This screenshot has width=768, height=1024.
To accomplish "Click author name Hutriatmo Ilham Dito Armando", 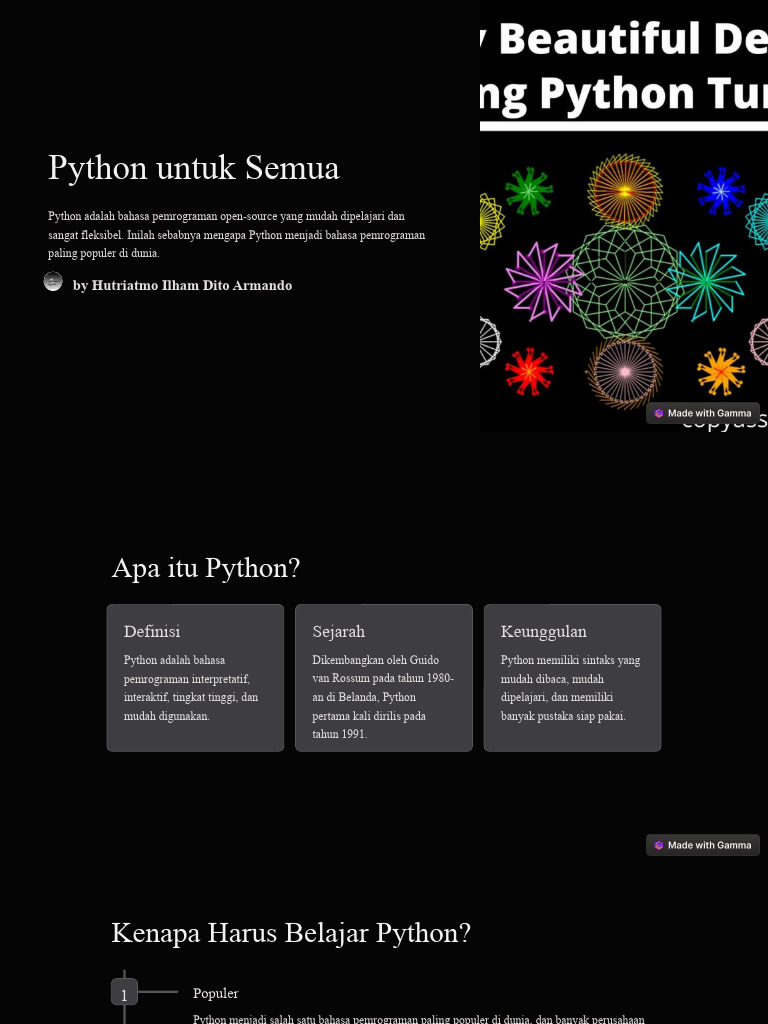I will click(192, 285).
